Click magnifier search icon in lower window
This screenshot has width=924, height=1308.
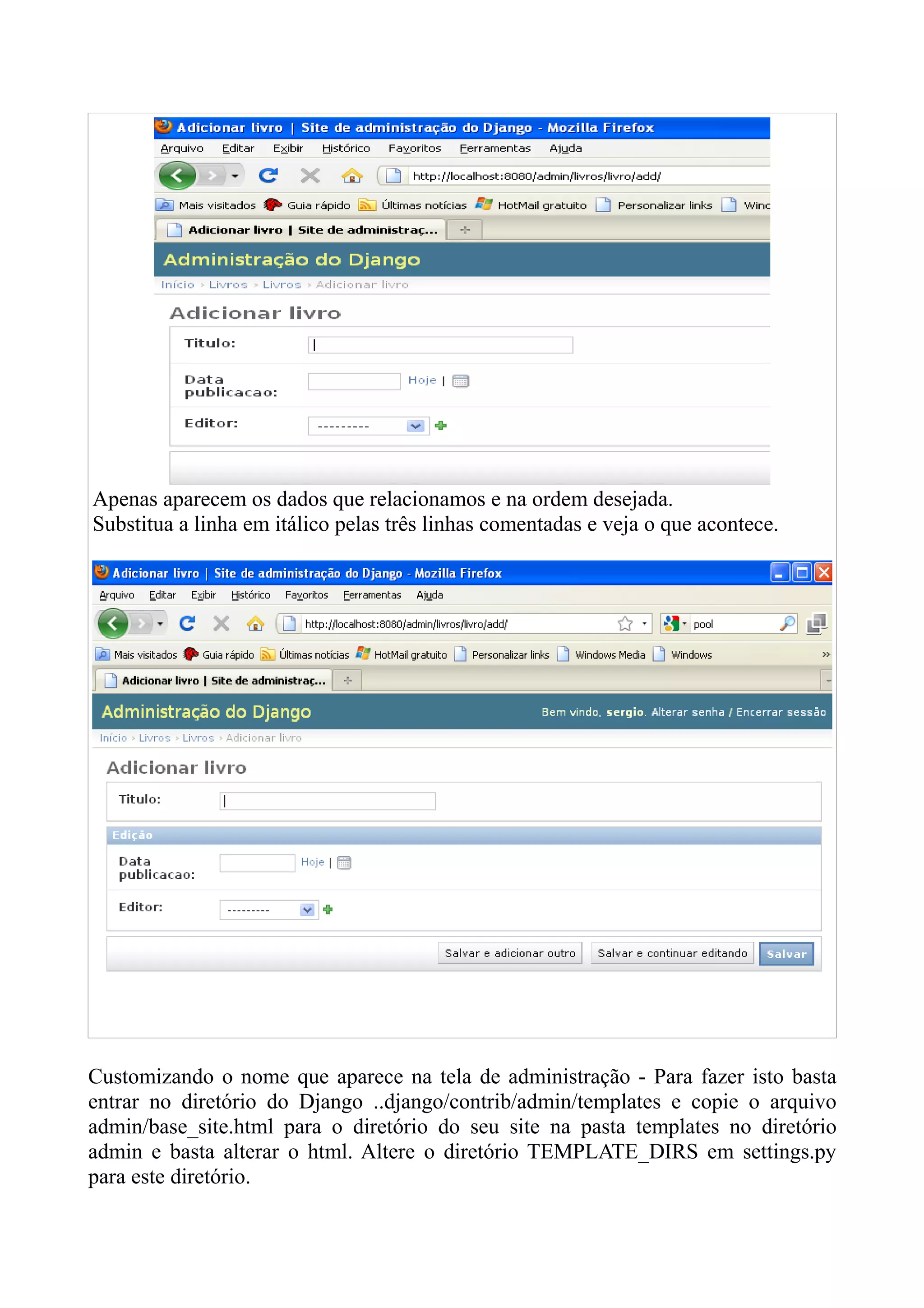[x=787, y=624]
